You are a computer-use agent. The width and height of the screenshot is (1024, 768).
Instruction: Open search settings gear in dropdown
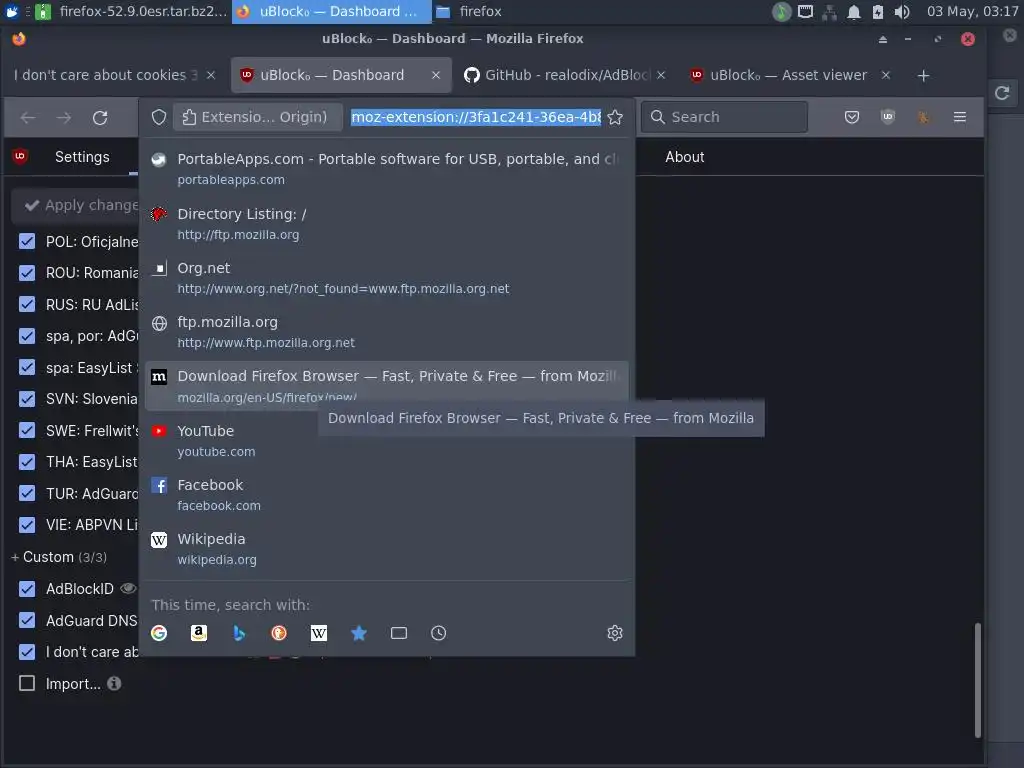(615, 633)
